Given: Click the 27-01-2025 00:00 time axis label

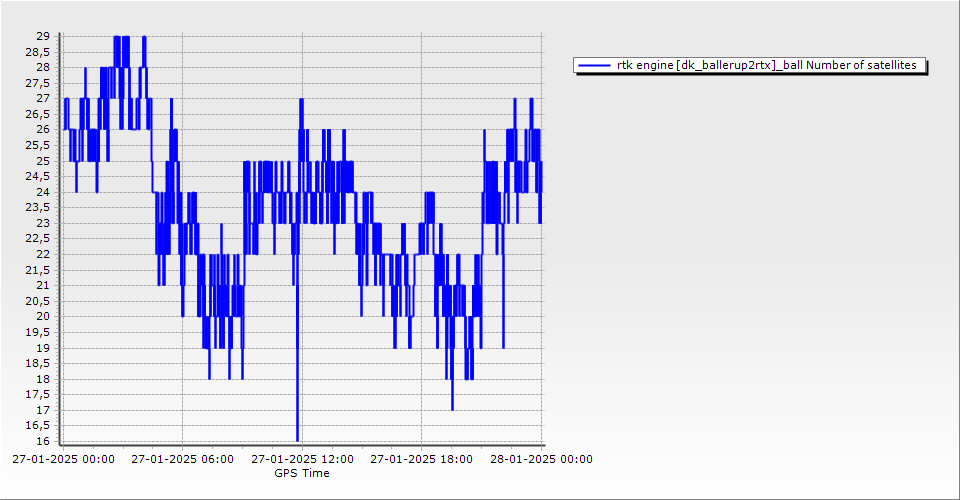Looking at the screenshot, I should click(64, 460).
